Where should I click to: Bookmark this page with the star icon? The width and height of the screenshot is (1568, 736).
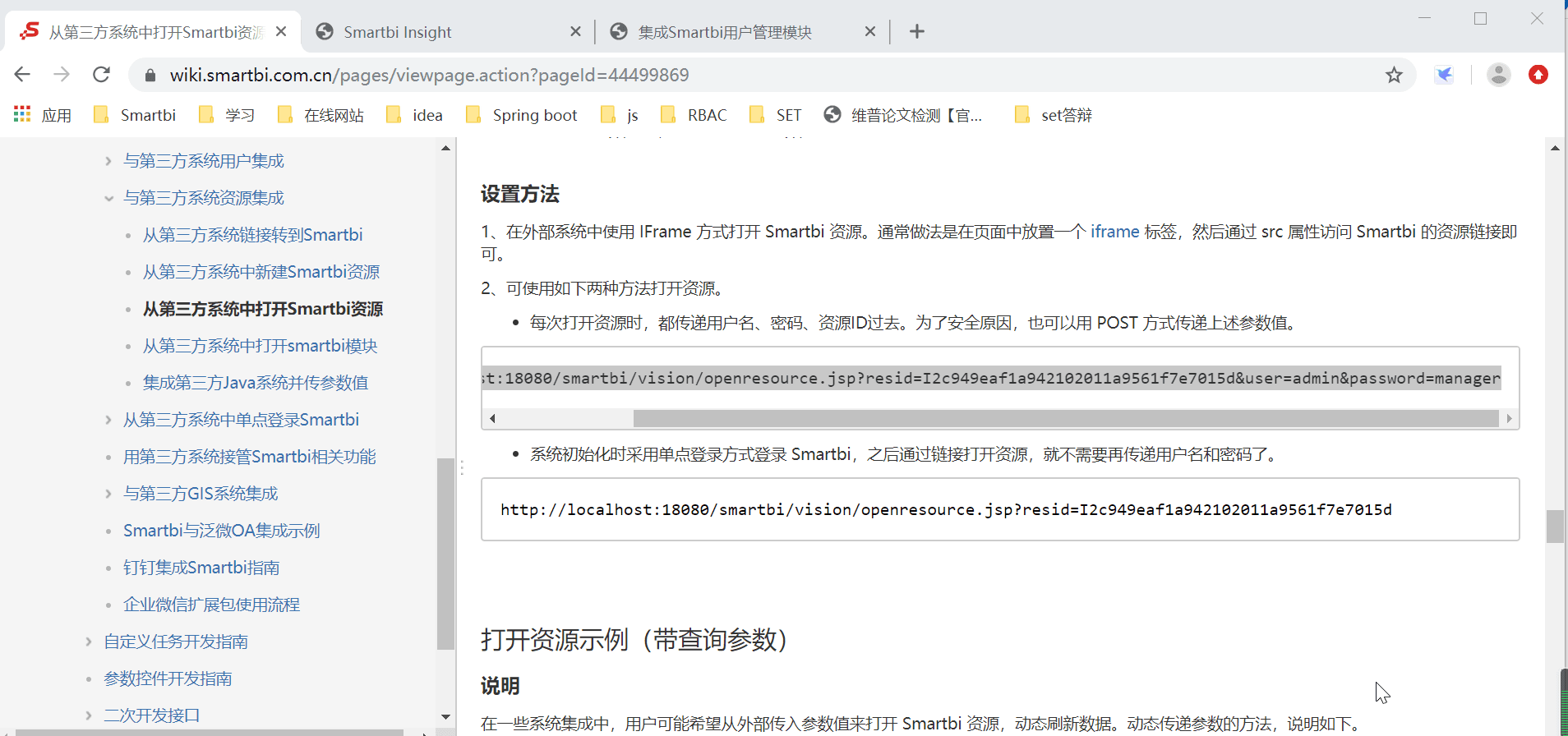tap(1394, 75)
